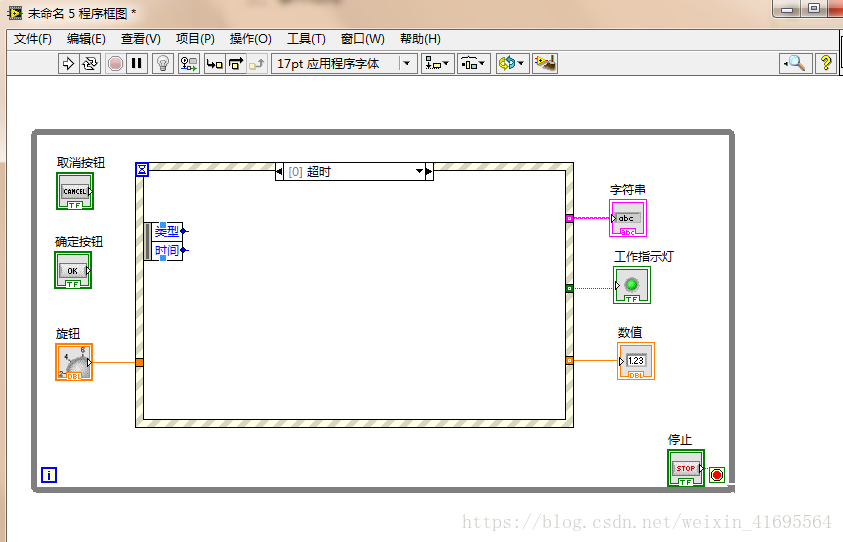Click the Clean Up Diagram icon
This screenshot has height=542, width=843.
pos(545,63)
